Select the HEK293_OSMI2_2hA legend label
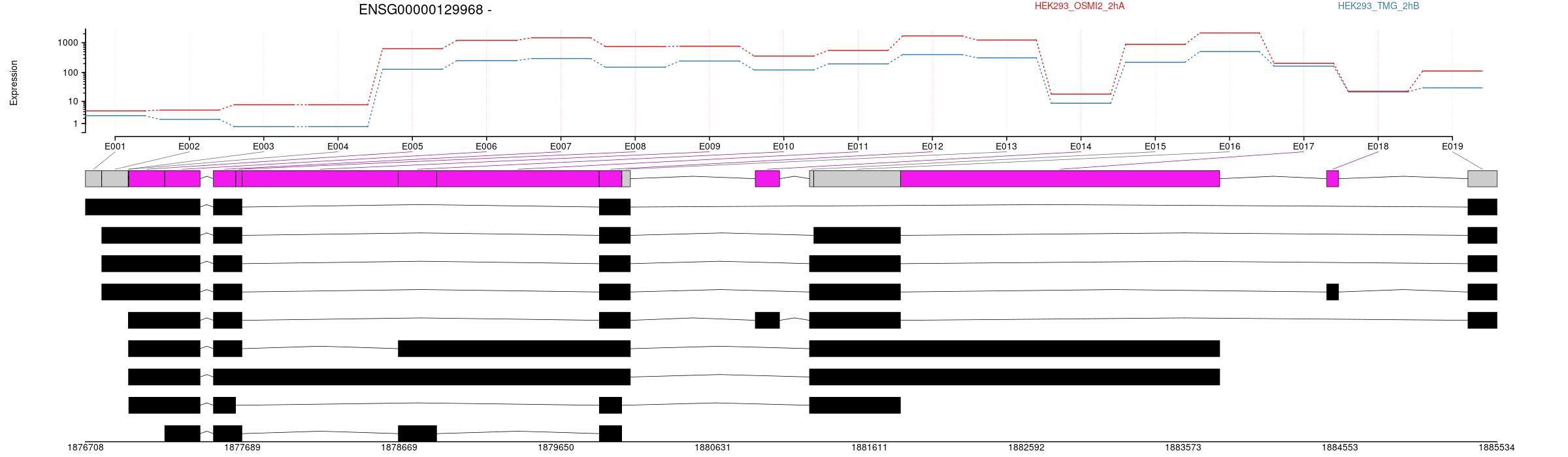This screenshot has height=457, width=1568. pyautogui.click(x=1079, y=6)
